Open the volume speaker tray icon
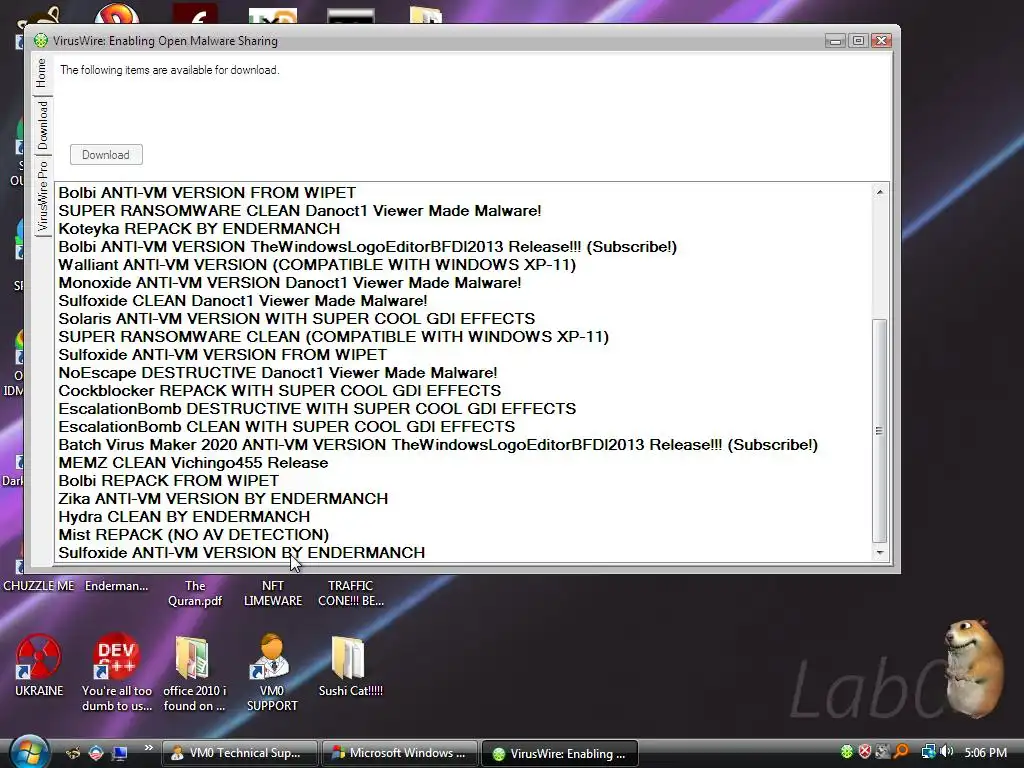This screenshot has width=1024, height=768. [x=947, y=752]
